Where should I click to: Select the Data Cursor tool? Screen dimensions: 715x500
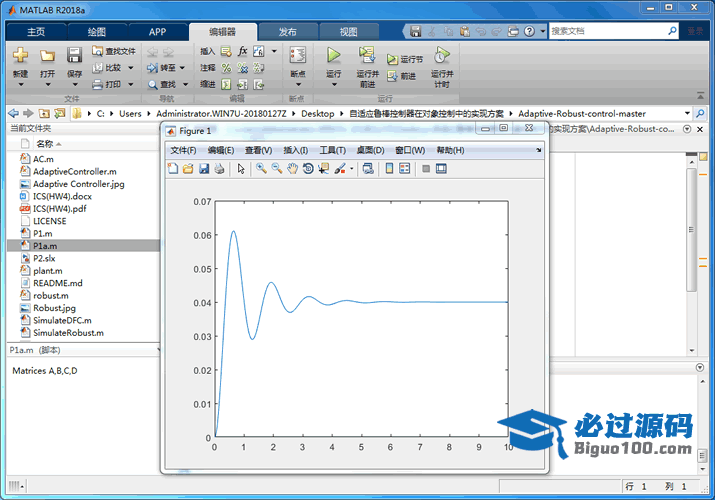[323, 169]
